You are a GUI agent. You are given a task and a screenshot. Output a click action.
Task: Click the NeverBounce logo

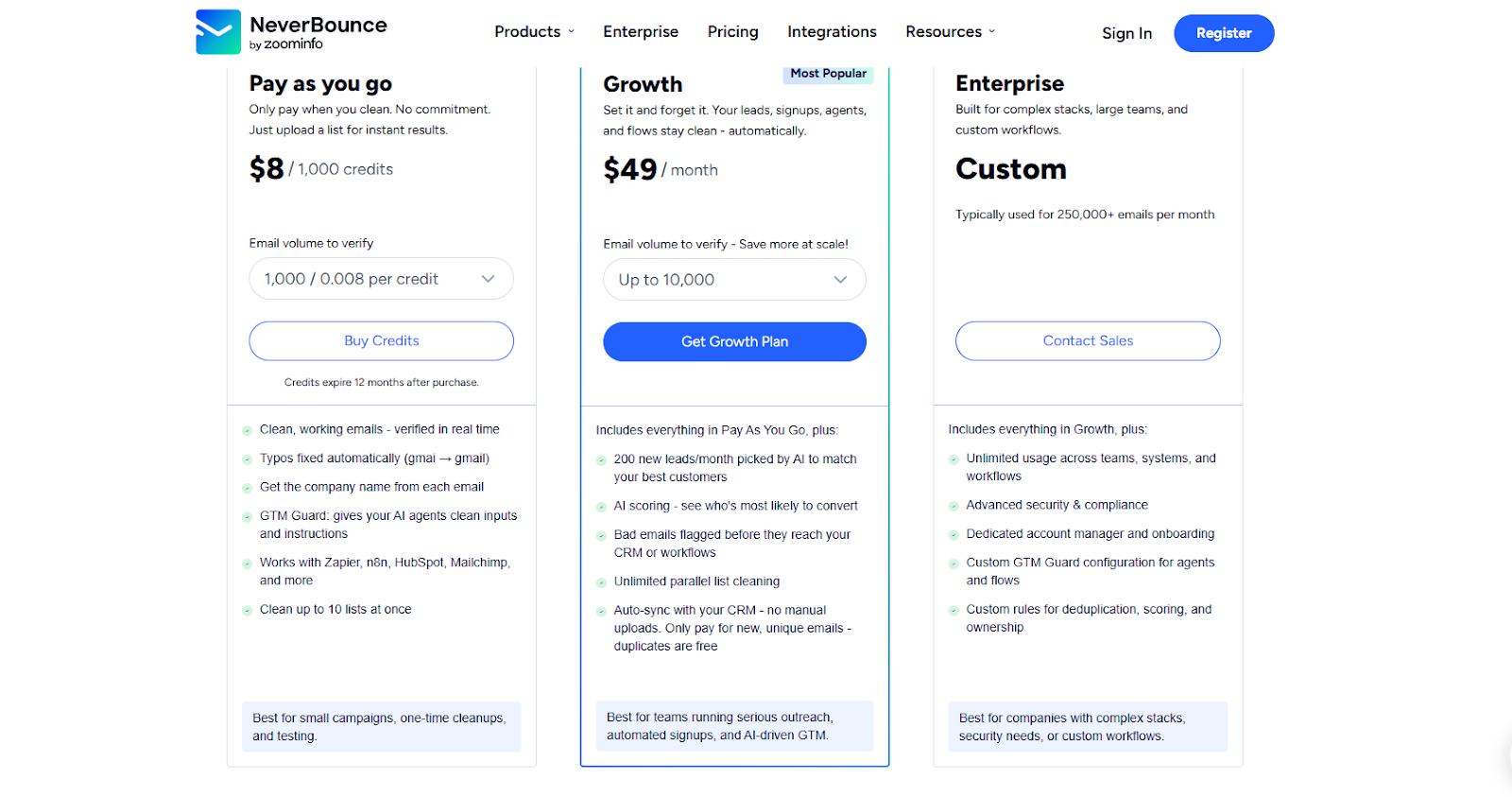pos(291,30)
